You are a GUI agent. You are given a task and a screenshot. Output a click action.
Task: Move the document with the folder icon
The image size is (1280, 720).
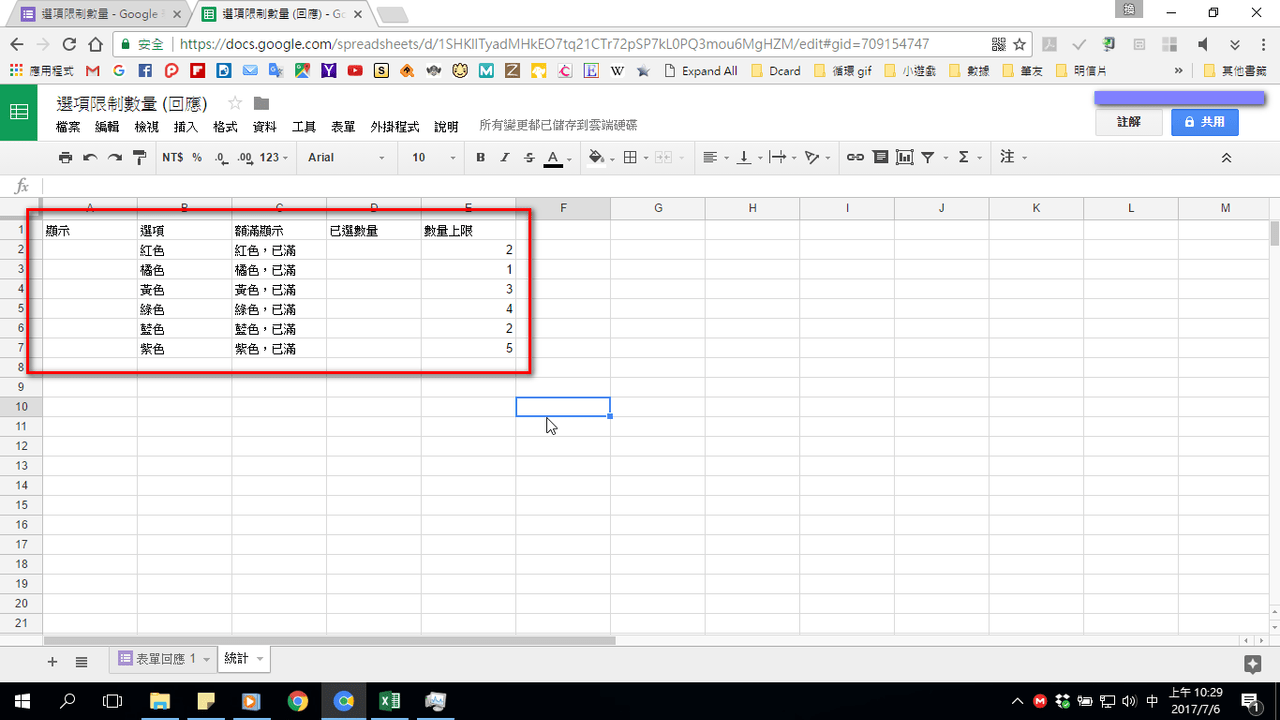click(261, 103)
